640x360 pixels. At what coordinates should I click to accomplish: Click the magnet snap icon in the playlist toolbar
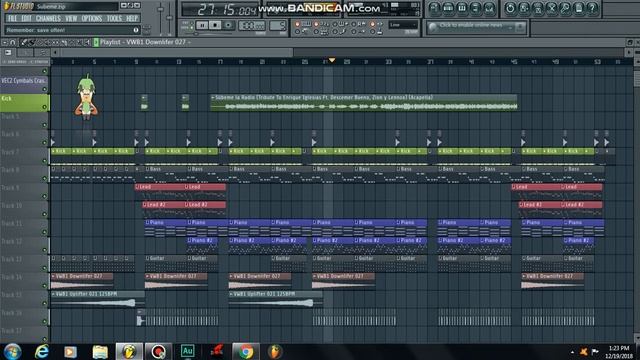click(x=13, y=42)
